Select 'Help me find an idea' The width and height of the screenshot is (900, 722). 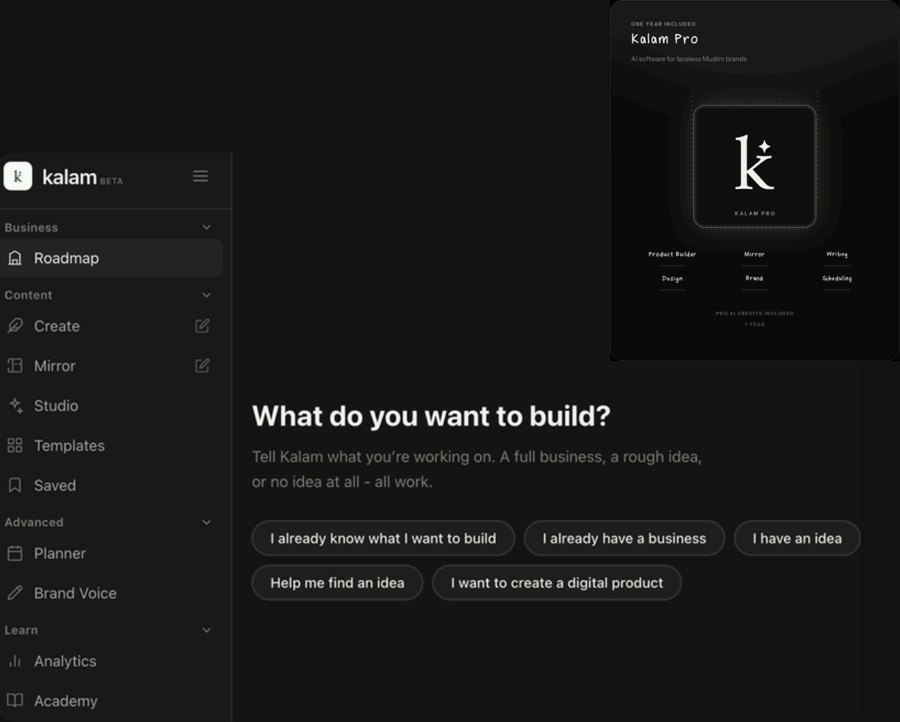(337, 583)
